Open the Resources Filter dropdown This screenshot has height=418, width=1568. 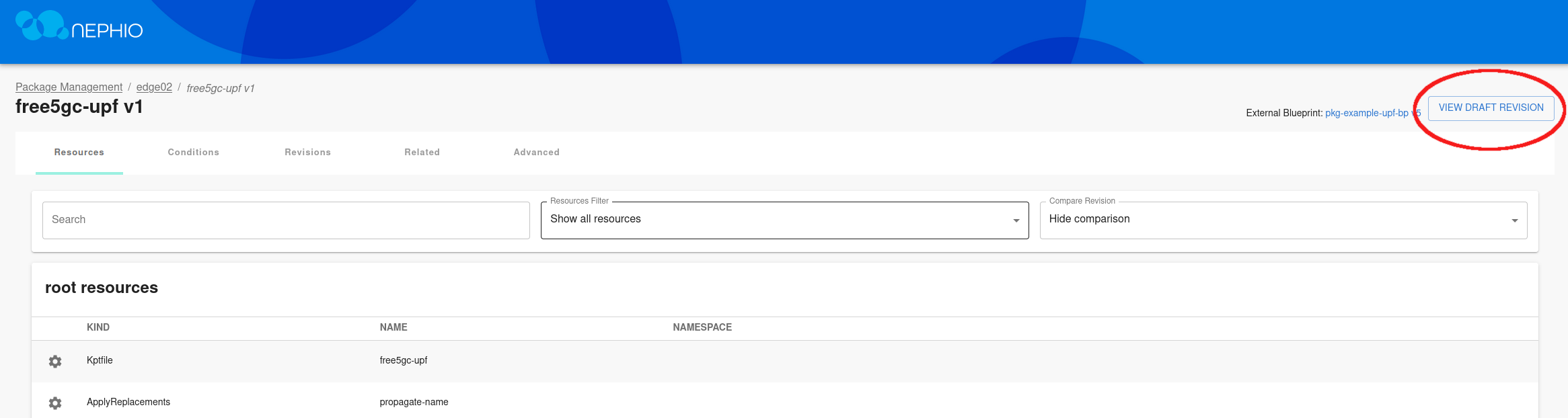pyautogui.click(x=784, y=220)
